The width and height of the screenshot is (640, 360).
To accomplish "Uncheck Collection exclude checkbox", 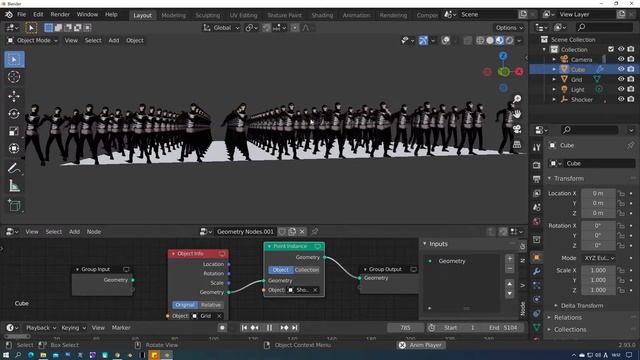I will click(x=611, y=49).
